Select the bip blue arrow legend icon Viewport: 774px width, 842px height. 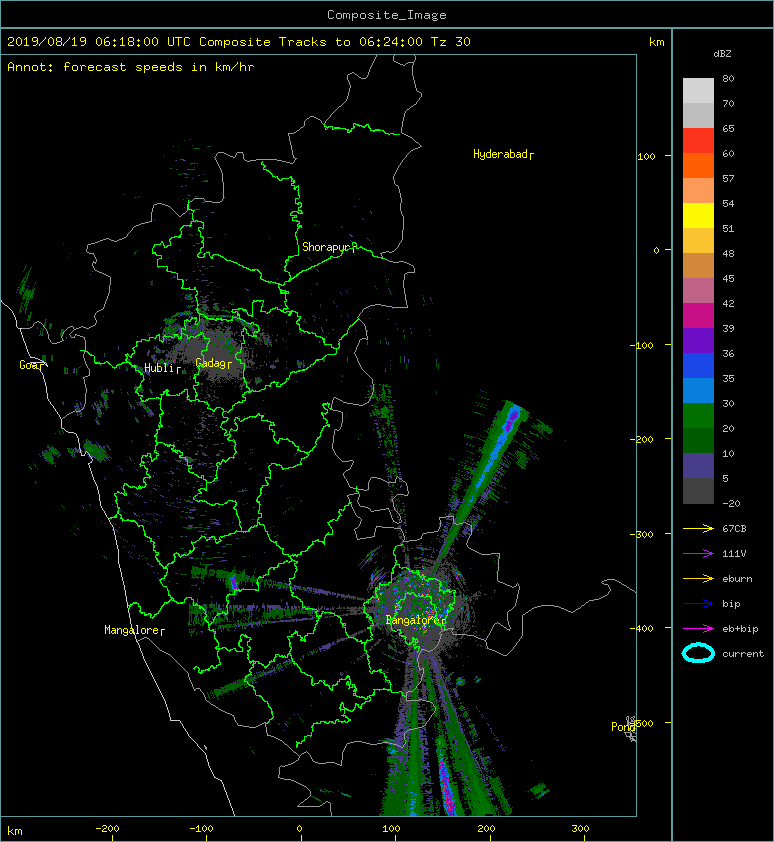pos(698,604)
